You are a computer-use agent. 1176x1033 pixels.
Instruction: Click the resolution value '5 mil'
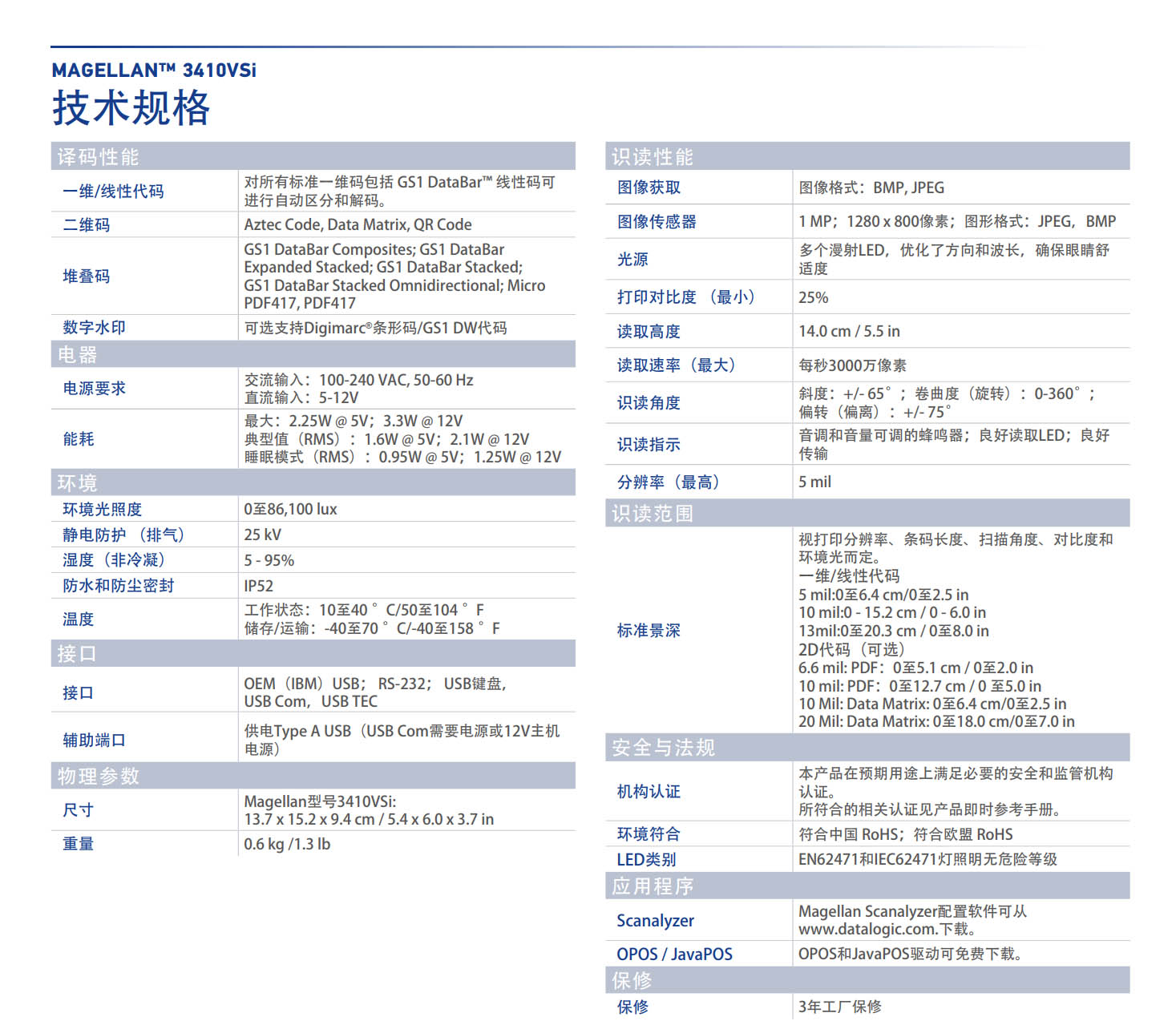tap(814, 482)
